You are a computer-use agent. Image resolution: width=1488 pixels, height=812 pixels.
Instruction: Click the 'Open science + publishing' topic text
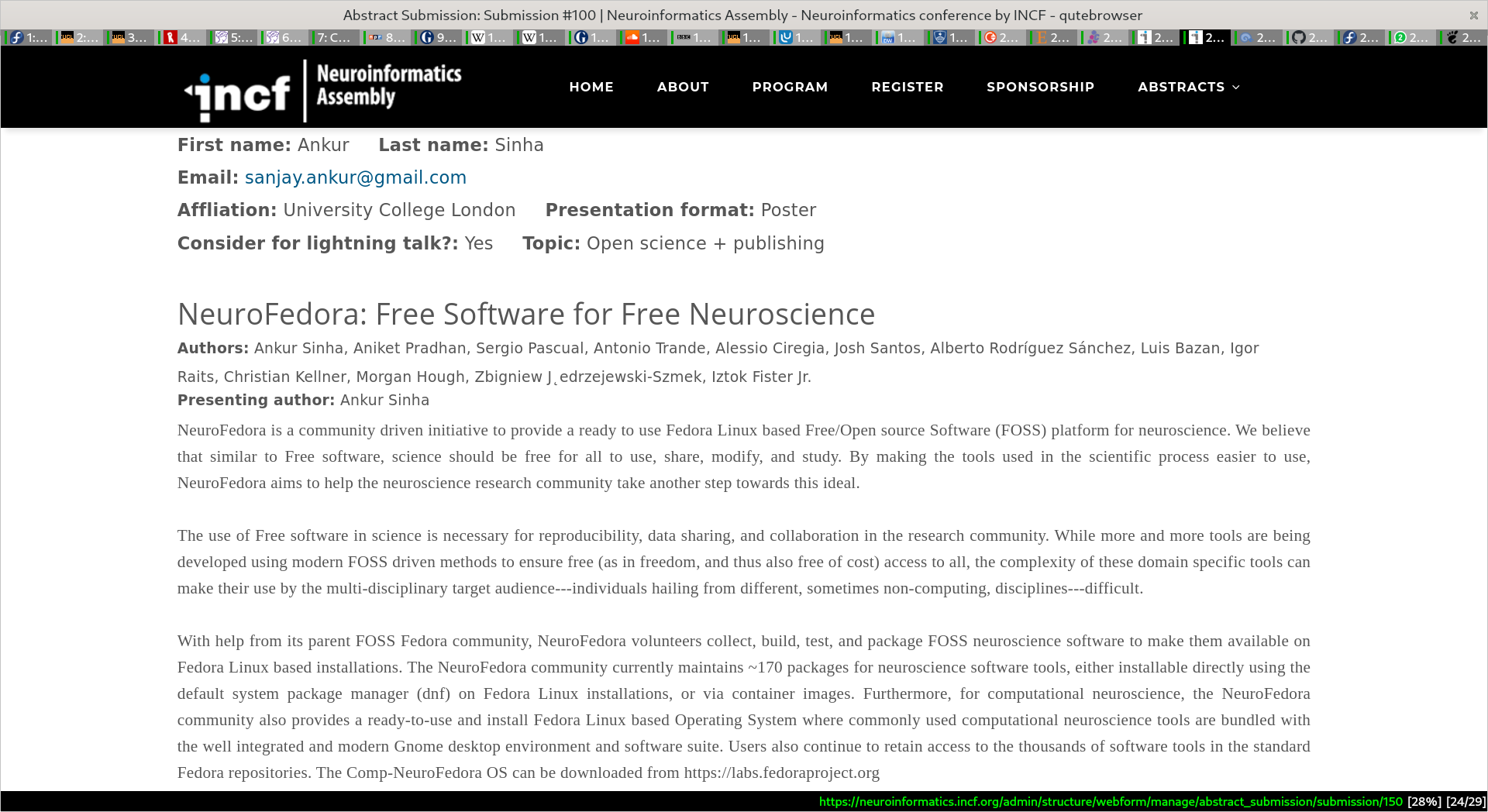click(x=705, y=243)
